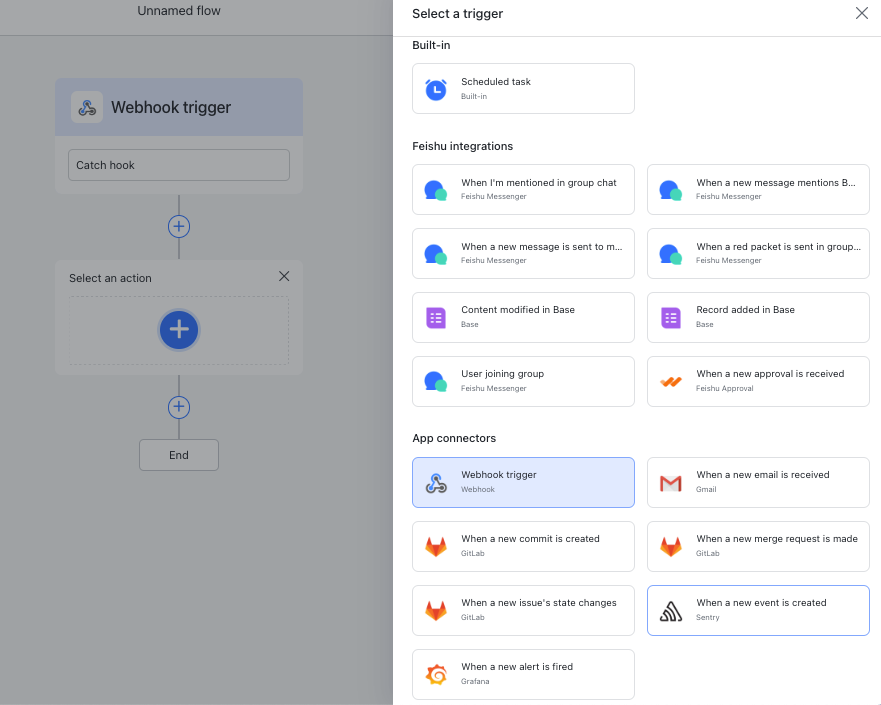Click GitLab icon for new merge request
The width and height of the screenshot is (881, 705).
click(671, 547)
